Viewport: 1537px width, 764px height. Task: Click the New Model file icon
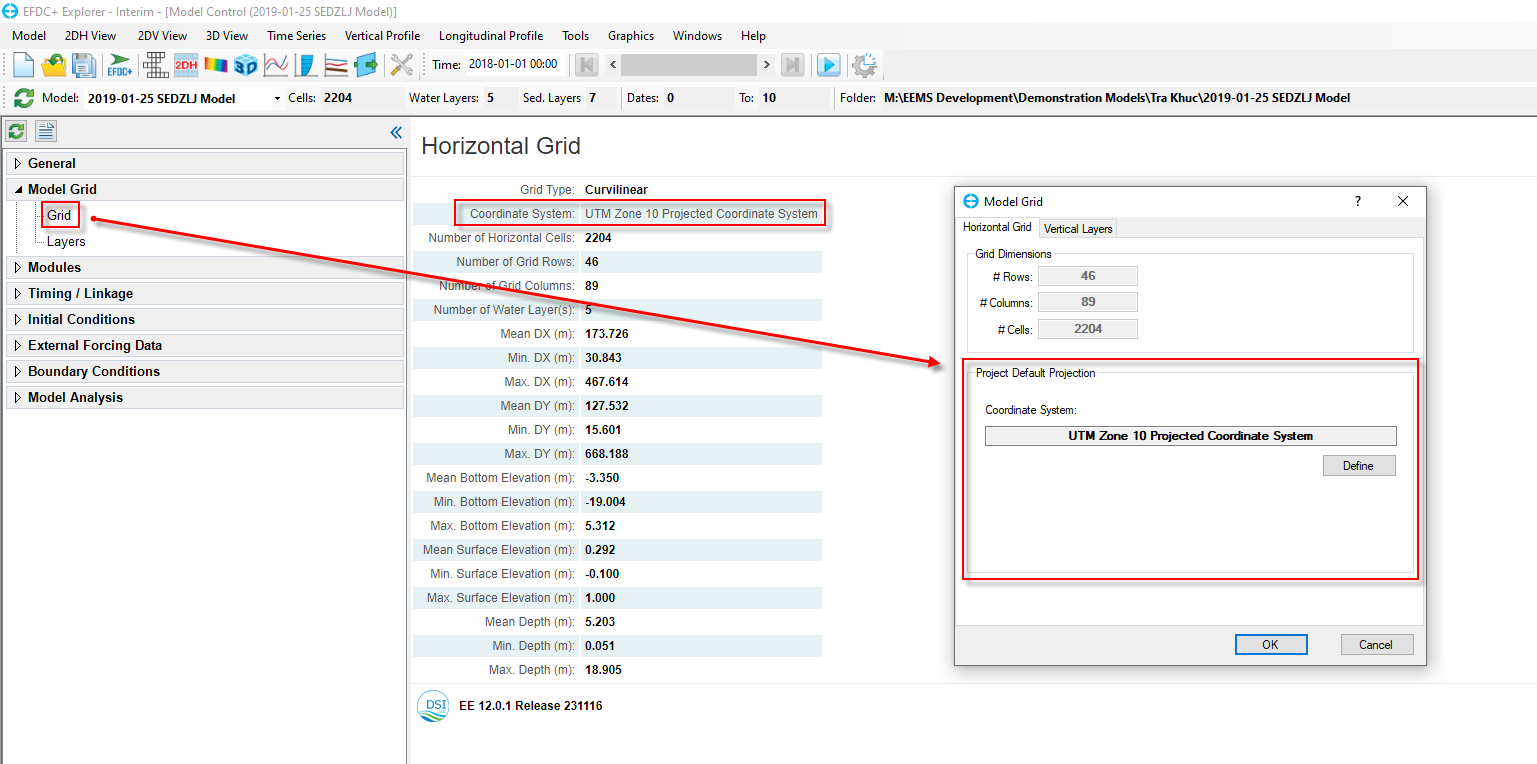[x=23, y=65]
